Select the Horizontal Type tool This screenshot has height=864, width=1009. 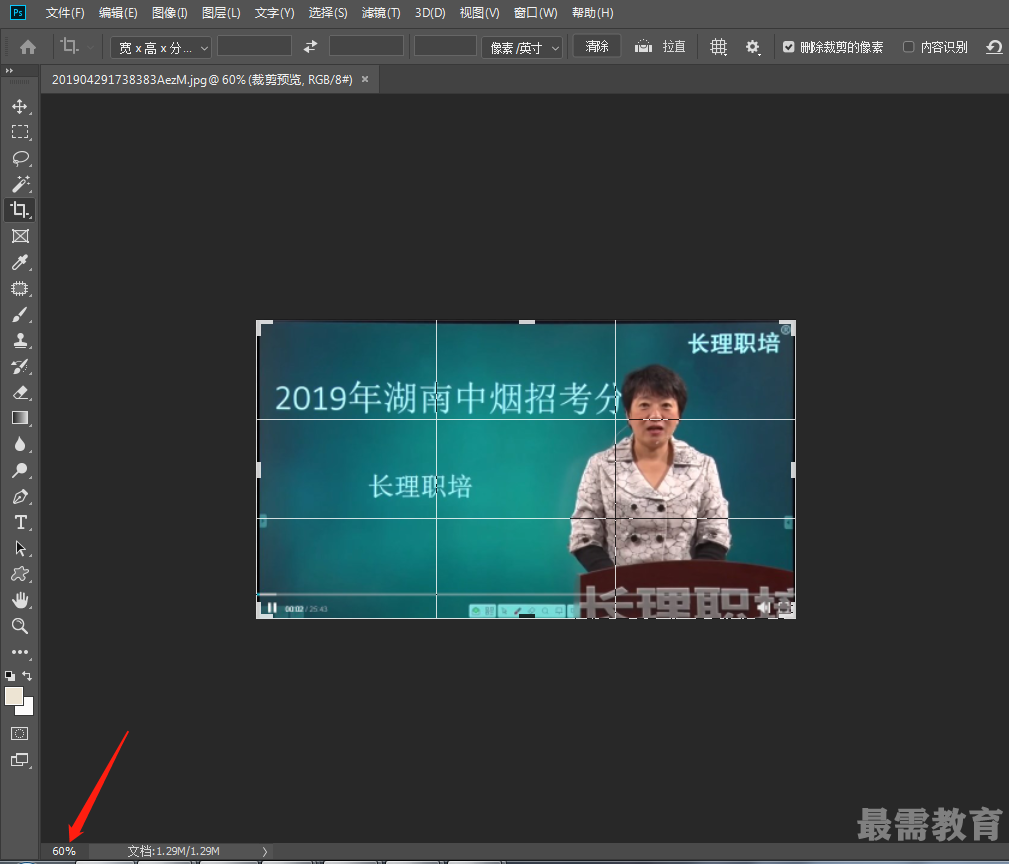click(20, 522)
